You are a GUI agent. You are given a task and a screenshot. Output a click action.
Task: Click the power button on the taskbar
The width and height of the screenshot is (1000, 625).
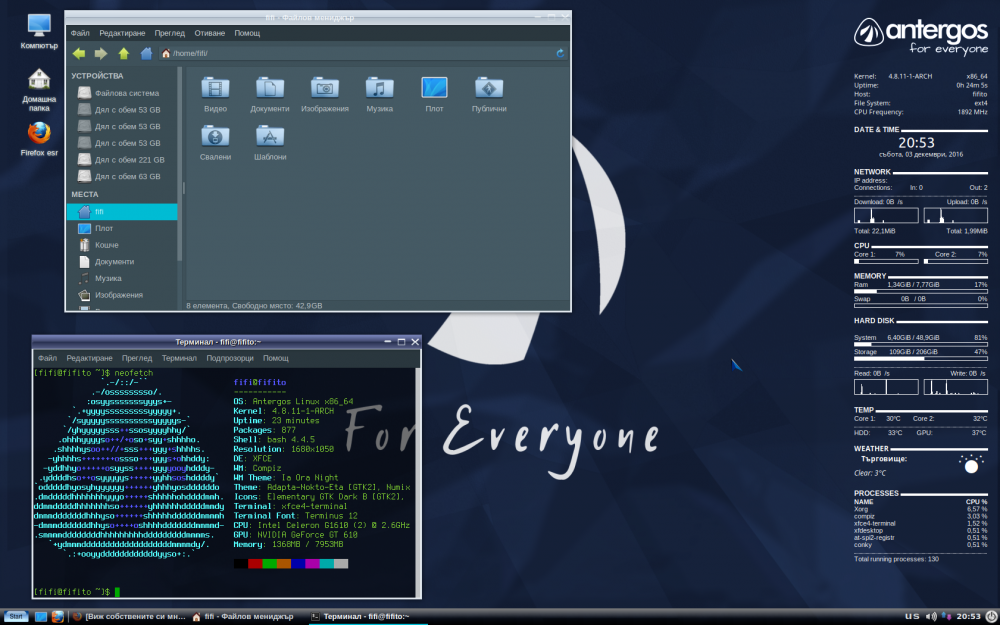(990, 617)
